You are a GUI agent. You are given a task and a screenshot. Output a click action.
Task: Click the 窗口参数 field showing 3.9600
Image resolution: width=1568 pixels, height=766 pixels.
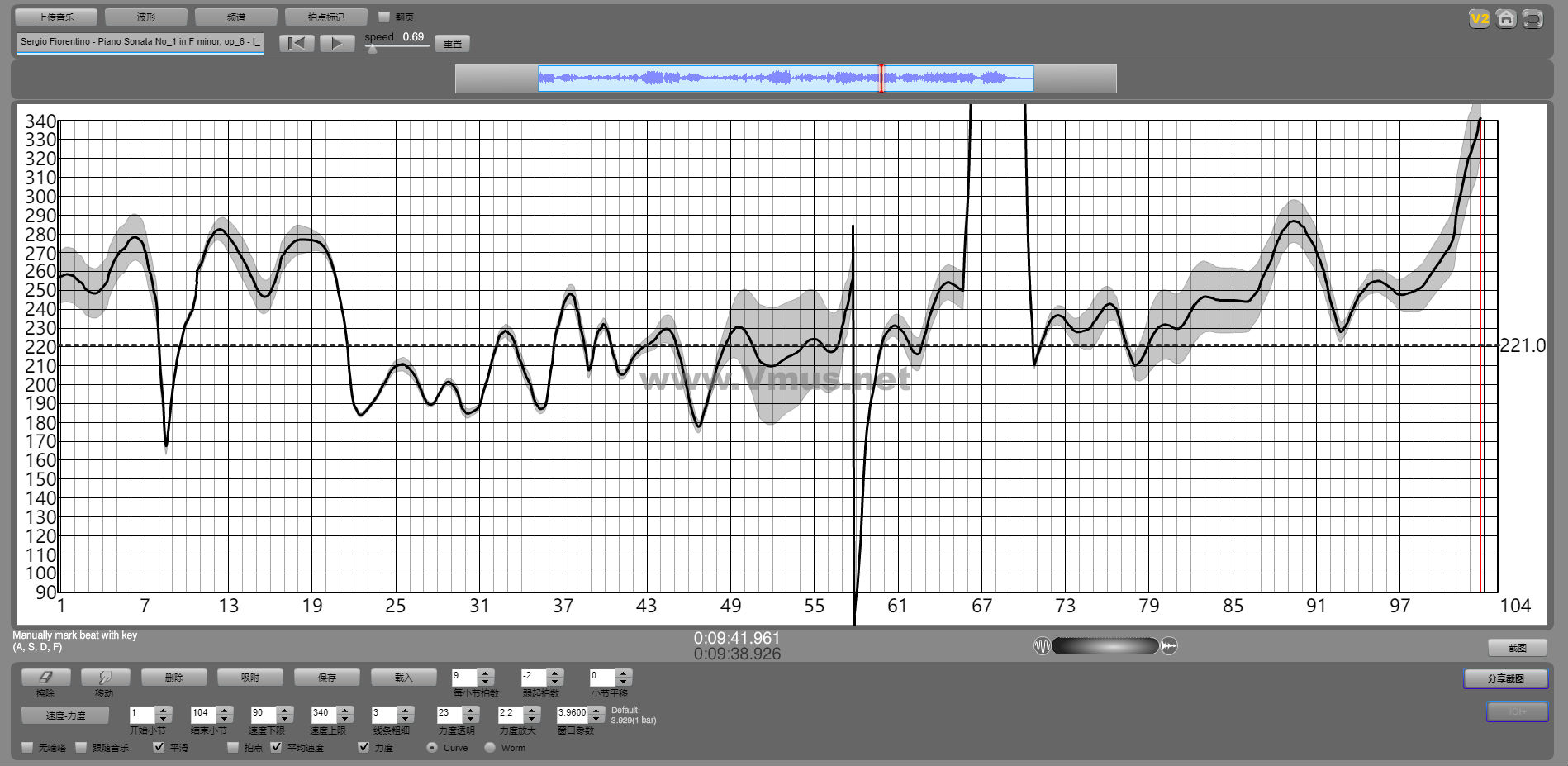(x=573, y=715)
